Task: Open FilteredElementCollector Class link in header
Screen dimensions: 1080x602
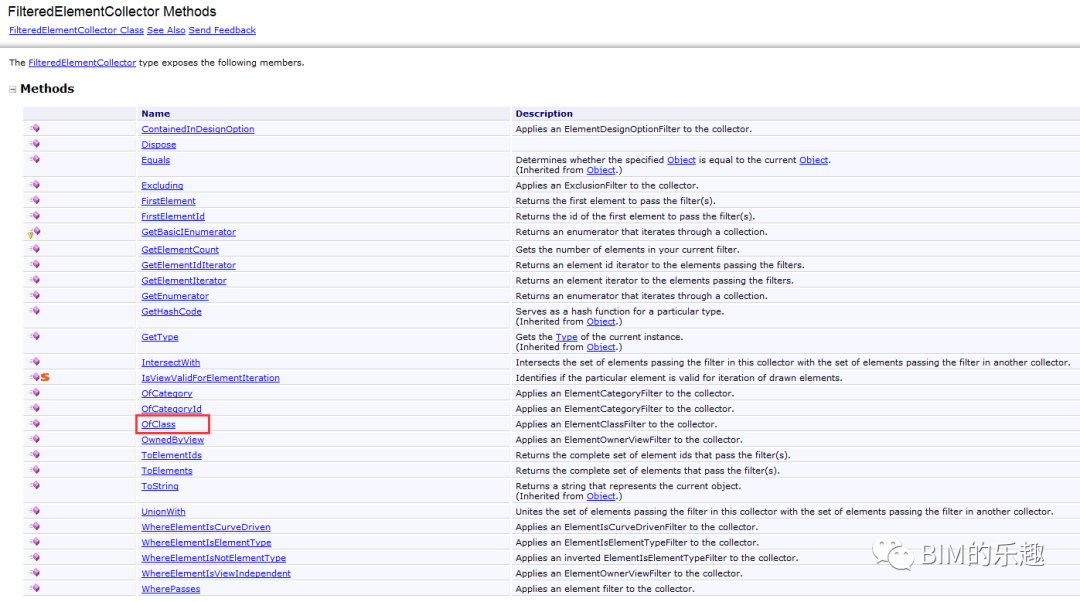Action: tap(76, 30)
